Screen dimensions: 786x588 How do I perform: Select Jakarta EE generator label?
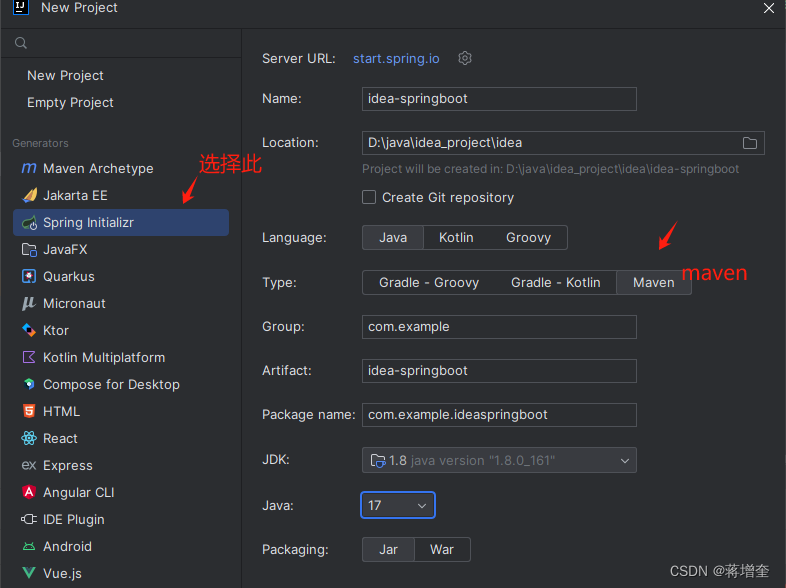point(75,195)
